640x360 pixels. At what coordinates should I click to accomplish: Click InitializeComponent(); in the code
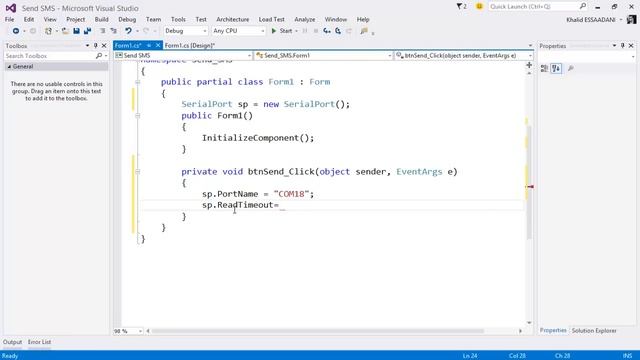point(258,138)
